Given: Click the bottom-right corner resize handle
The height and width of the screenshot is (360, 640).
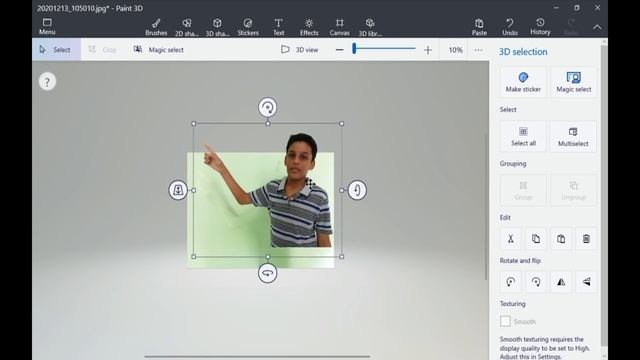Looking at the screenshot, I should pyautogui.click(x=342, y=257).
